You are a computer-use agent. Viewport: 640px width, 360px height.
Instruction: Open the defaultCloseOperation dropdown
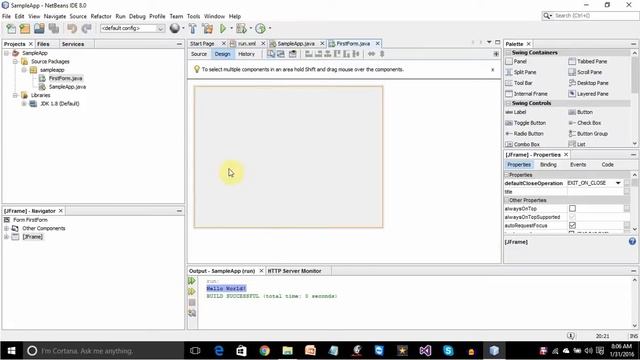pos(618,183)
